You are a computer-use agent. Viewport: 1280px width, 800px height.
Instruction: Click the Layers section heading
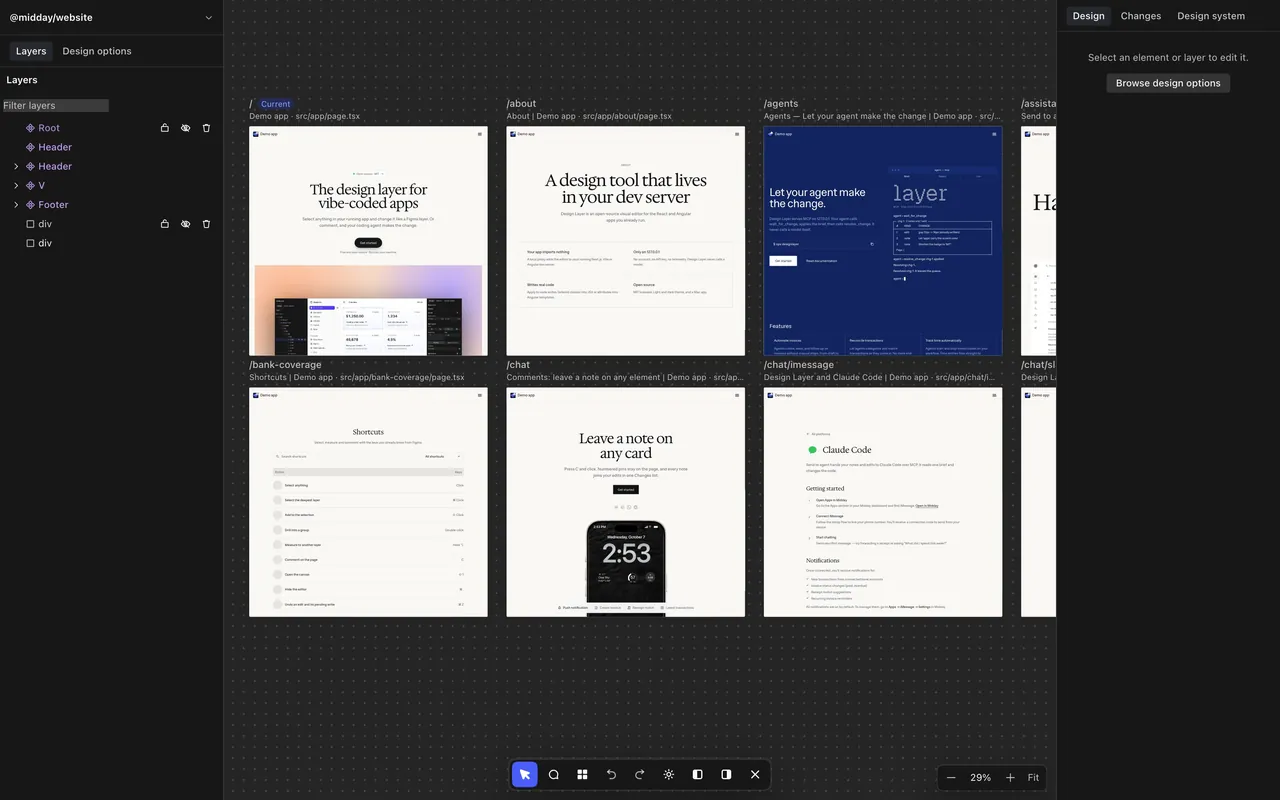coord(22,80)
